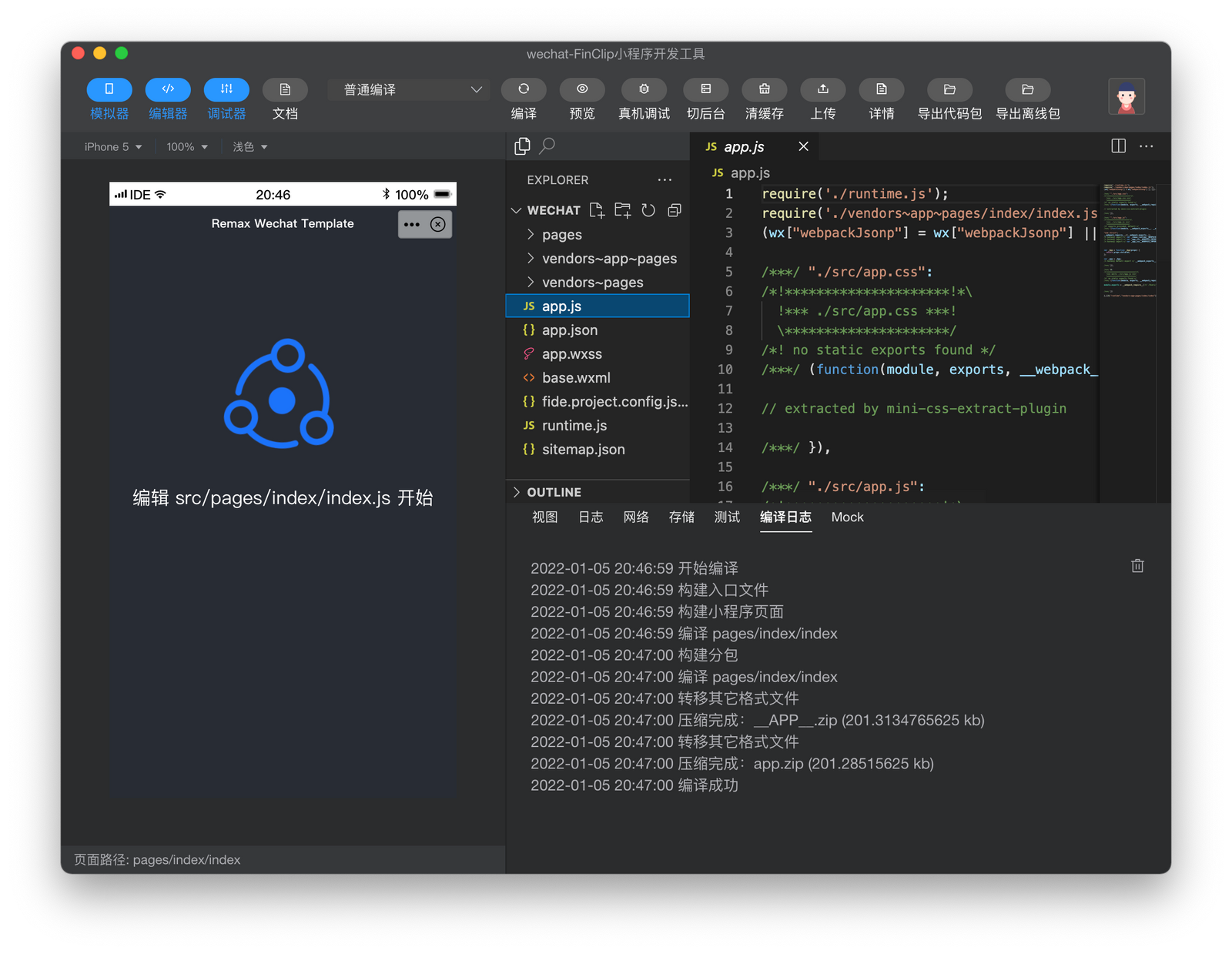The height and width of the screenshot is (954, 1232).
Task: Open fide.project.config.json file
Action: 598,402
